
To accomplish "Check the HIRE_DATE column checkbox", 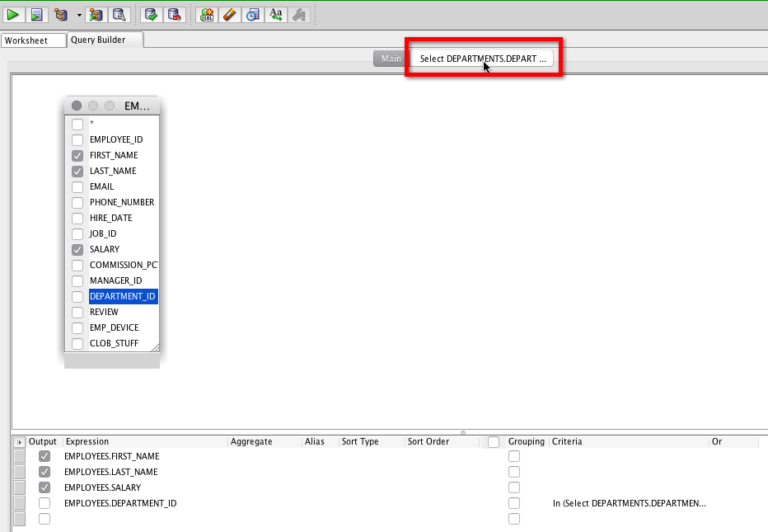I will pos(77,218).
